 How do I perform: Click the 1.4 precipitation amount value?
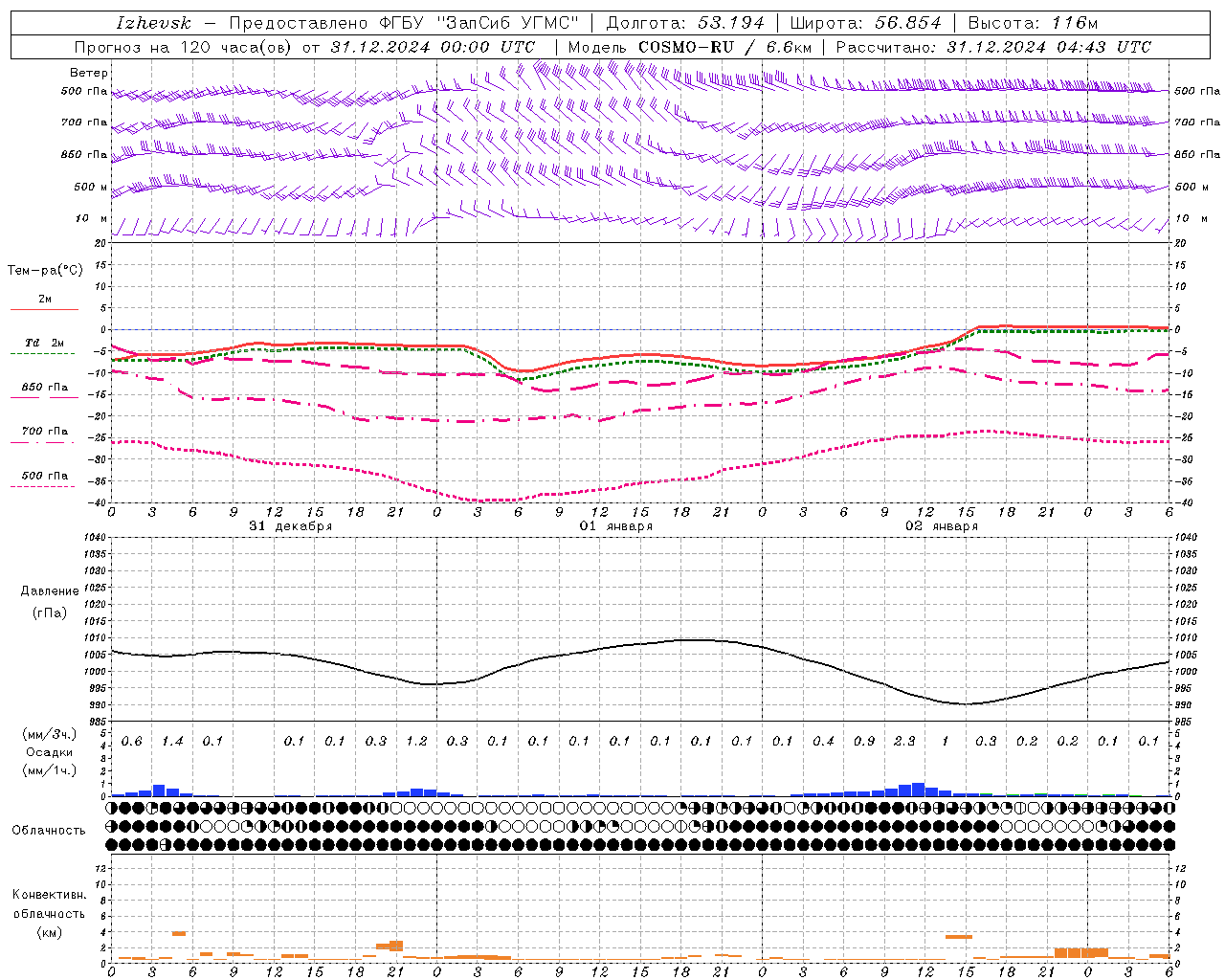coord(172,741)
